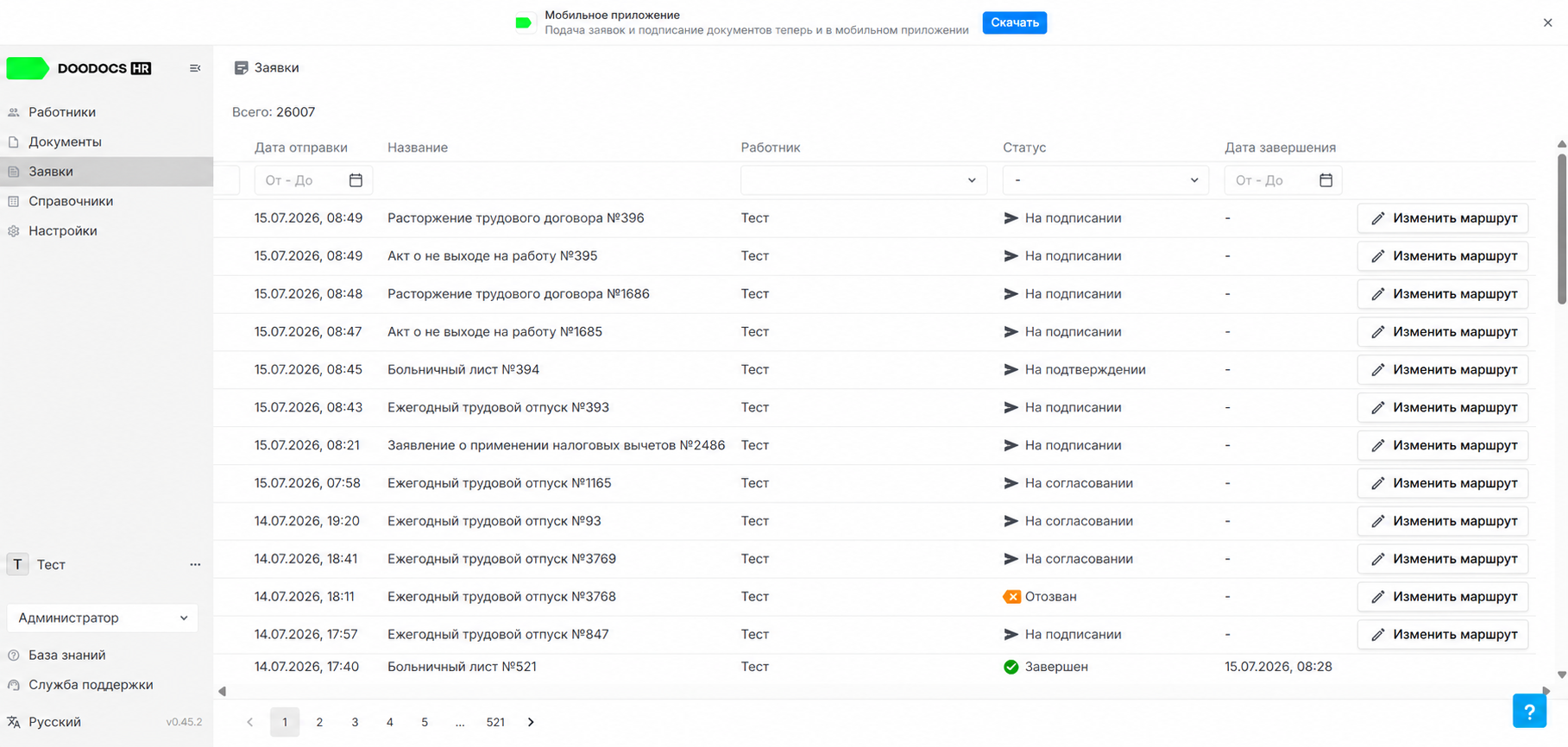Click the horizontal scroll left arrow
Image resolution: width=1568 pixels, height=747 pixels.
(223, 691)
